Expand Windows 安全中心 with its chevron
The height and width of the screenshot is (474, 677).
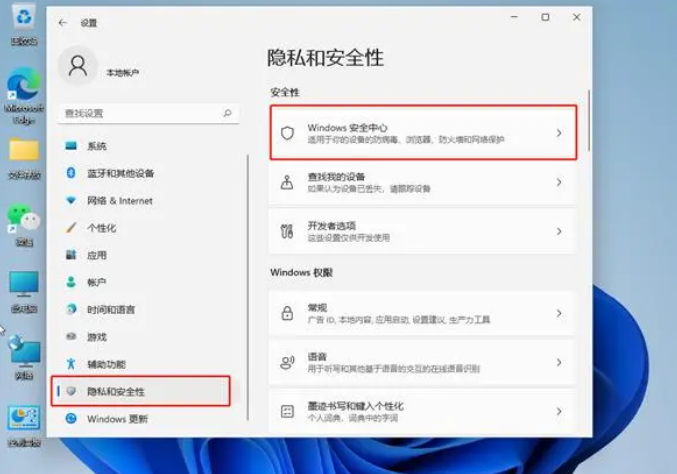[x=559, y=133]
